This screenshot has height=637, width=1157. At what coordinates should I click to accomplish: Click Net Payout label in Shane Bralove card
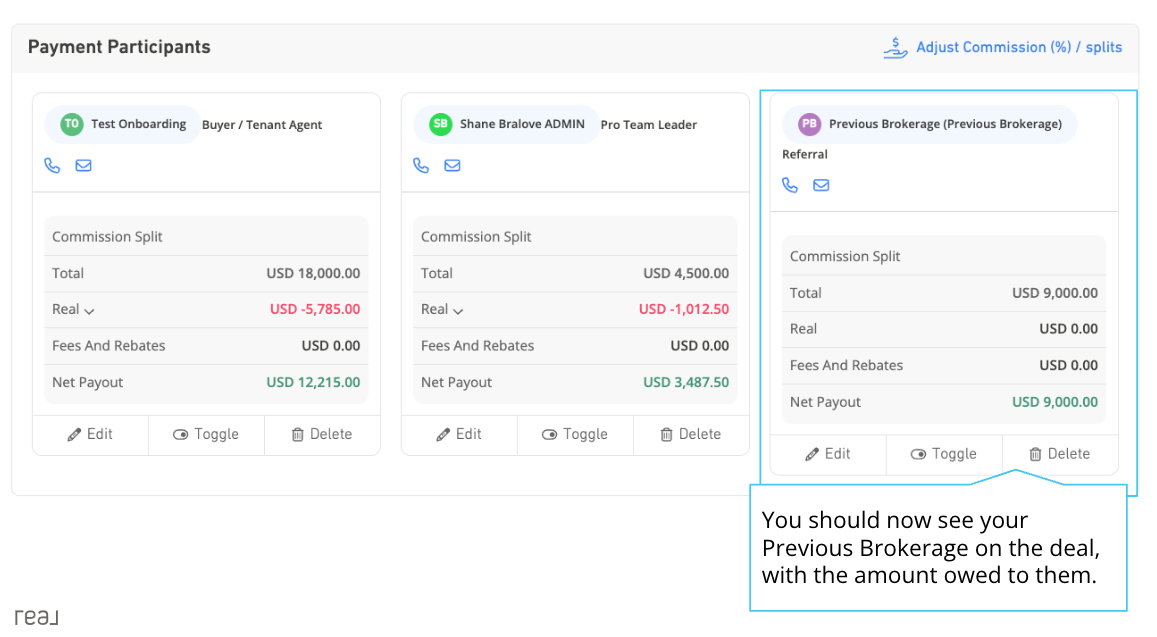click(x=456, y=382)
